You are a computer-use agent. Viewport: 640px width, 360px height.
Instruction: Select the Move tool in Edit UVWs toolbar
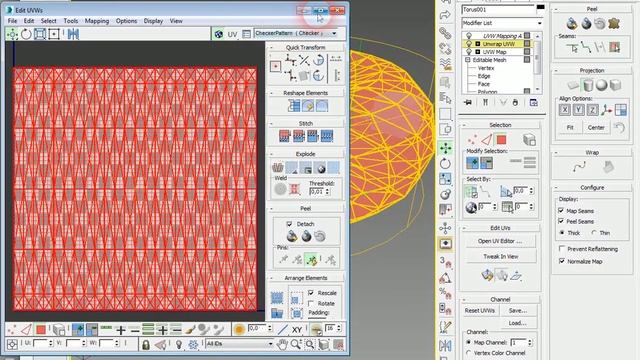pos(12,34)
